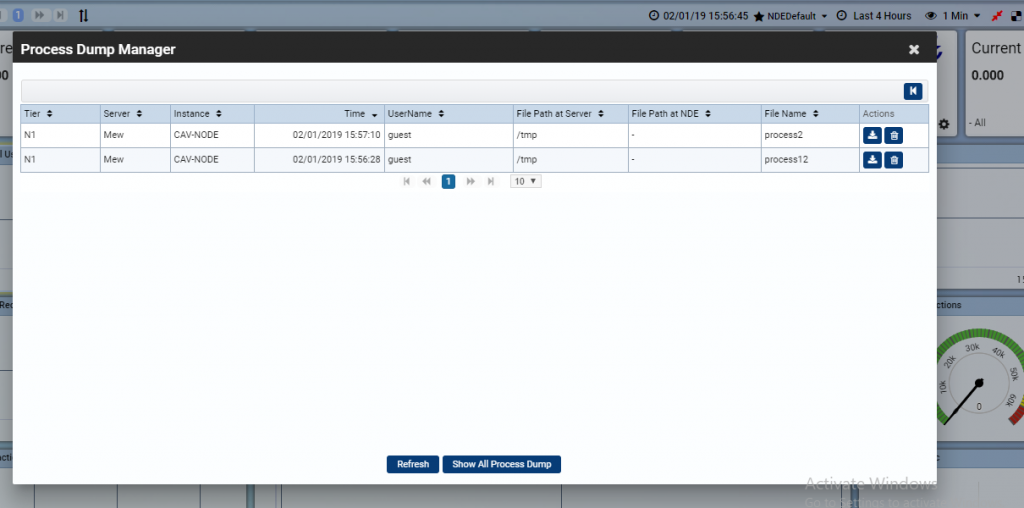1024x508 pixels.
Task: Click the Refresh button
Action: (413, 464)
